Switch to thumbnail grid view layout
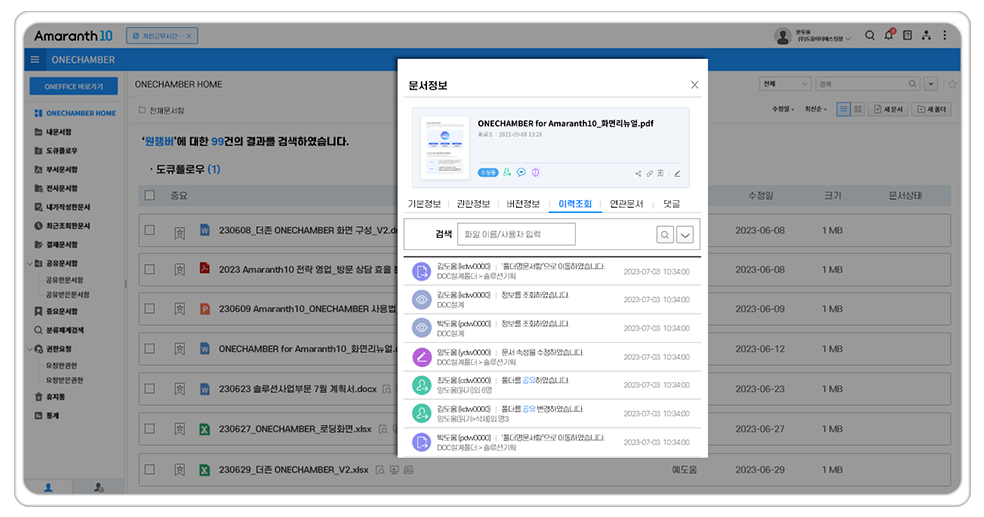This screenshot has width=984, height=517. pyautogui.click(x=858, y=109)
